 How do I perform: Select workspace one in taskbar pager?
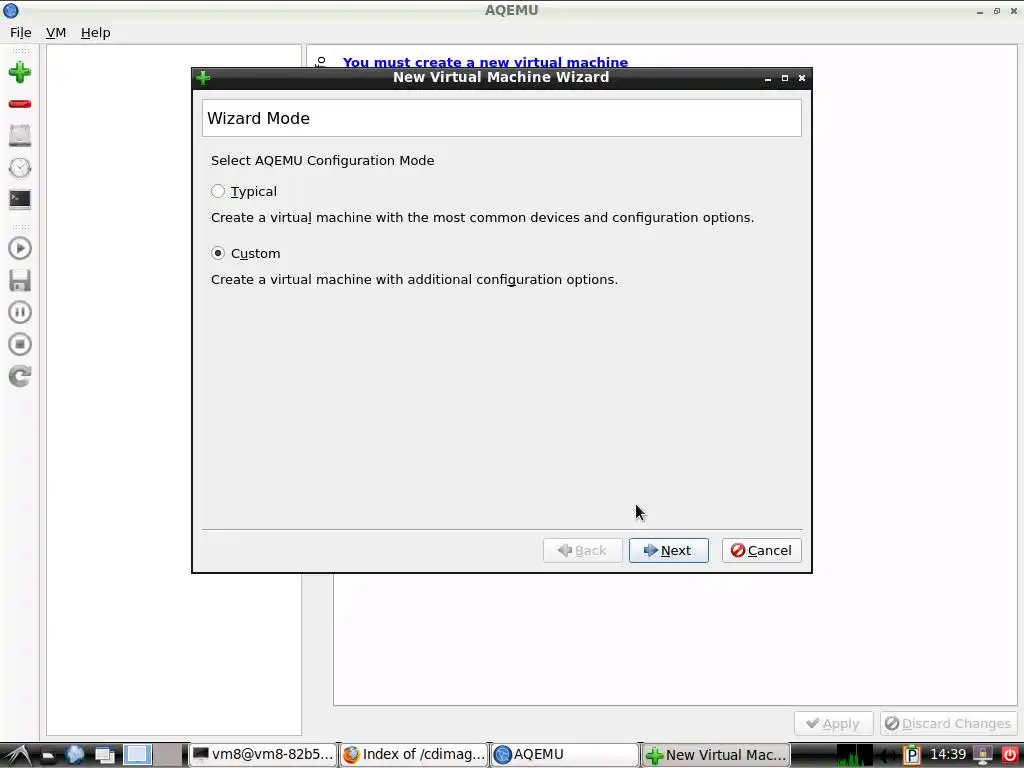tap(138, 755)
